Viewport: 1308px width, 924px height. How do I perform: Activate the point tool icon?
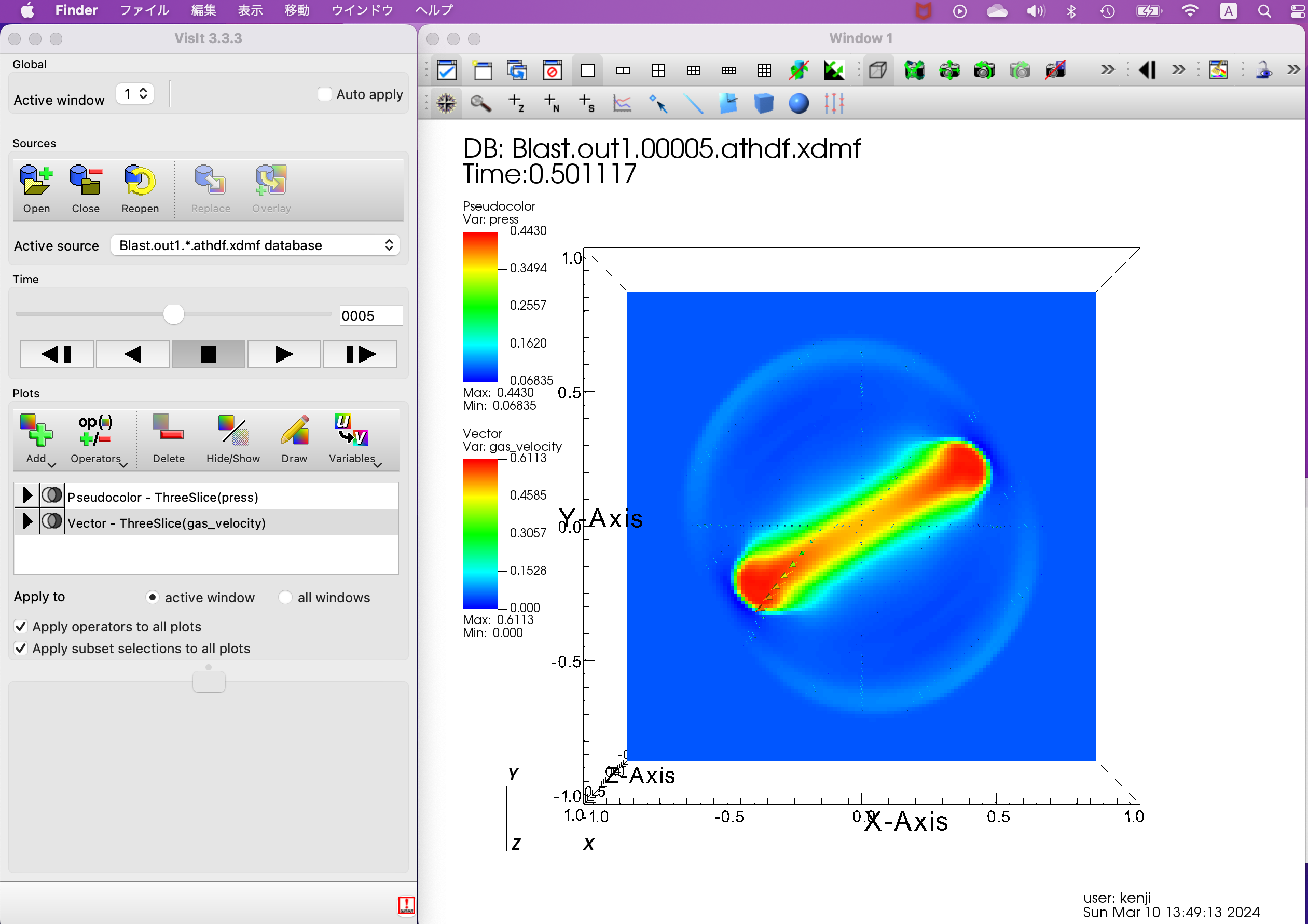(x=657, y=103)
